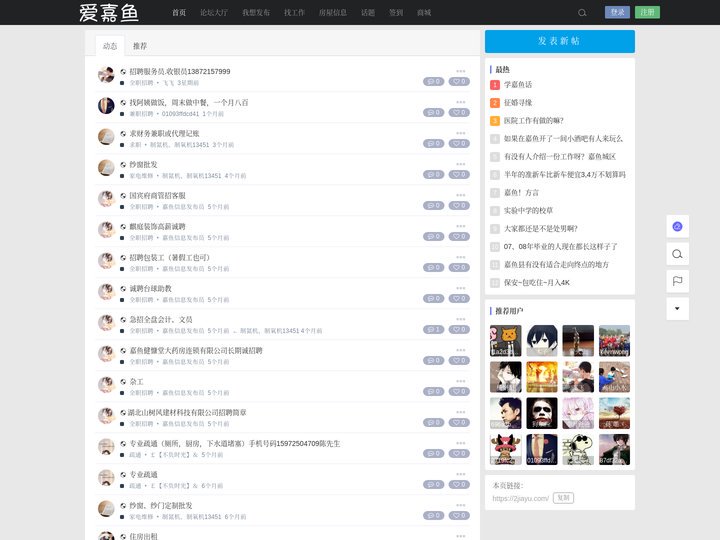Open the 话题 menu item
This screenshot has height=540, width=720.
pos(368,13)
